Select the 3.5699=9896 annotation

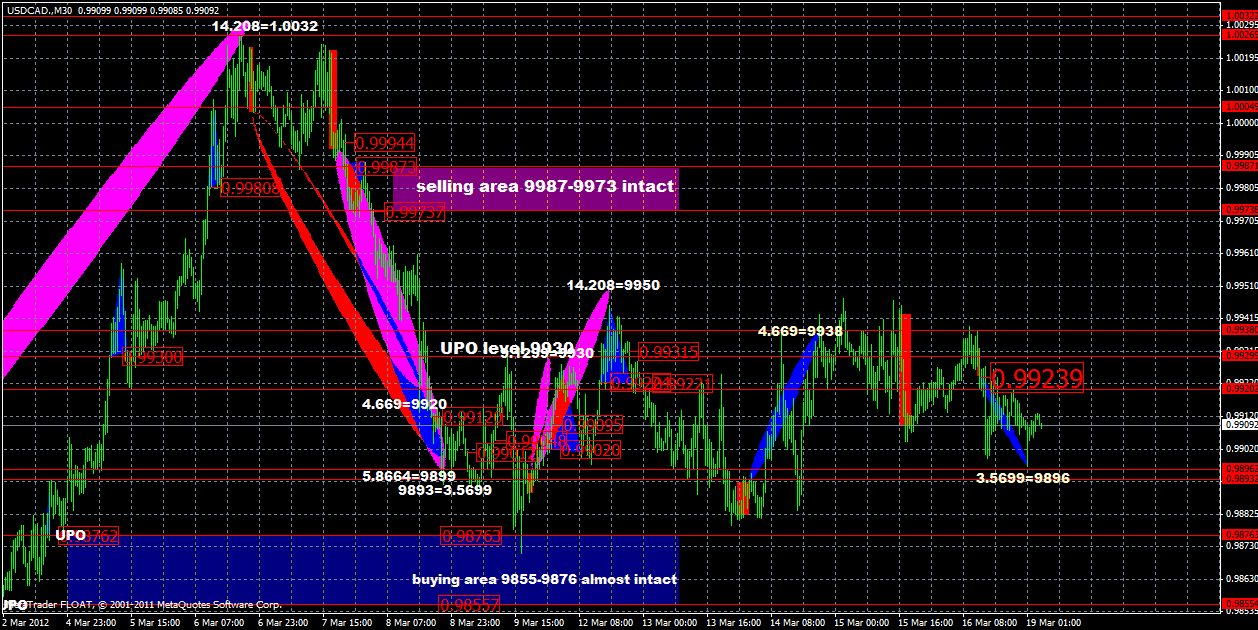(x=1021, y=479)
